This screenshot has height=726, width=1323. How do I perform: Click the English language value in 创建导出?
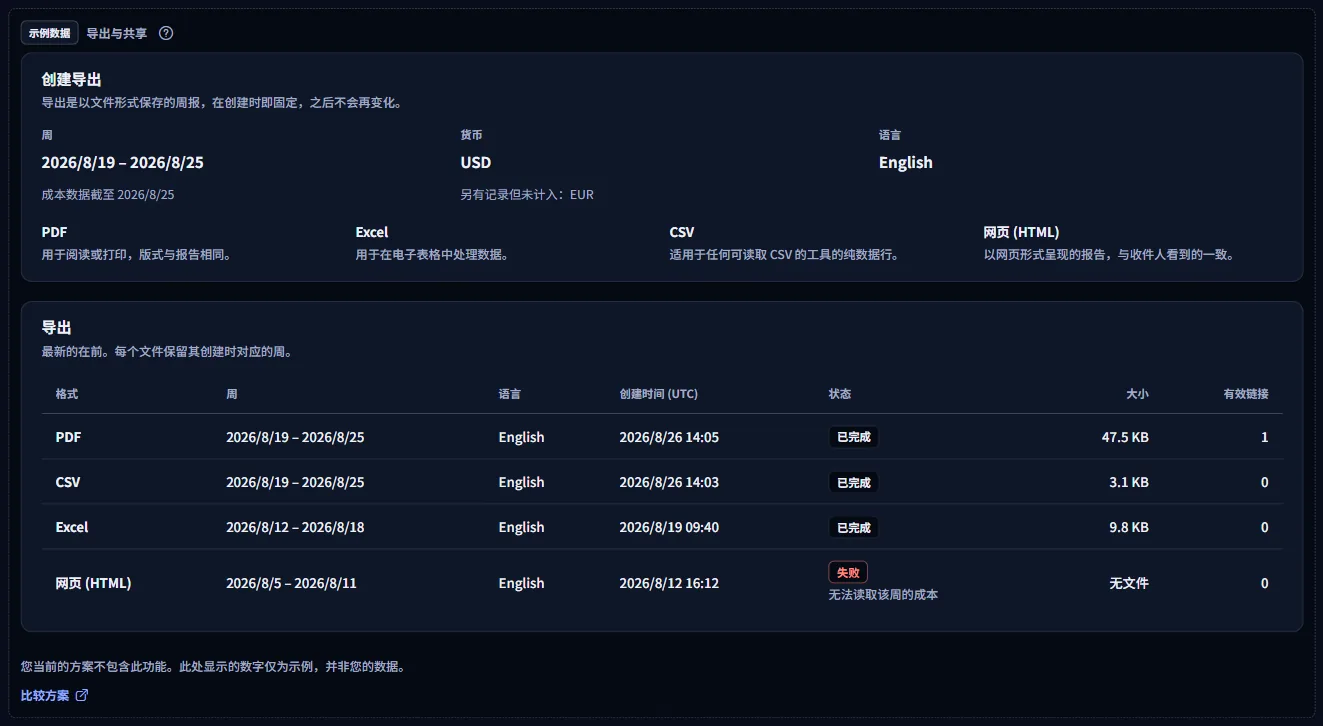[x=906, y=162]
